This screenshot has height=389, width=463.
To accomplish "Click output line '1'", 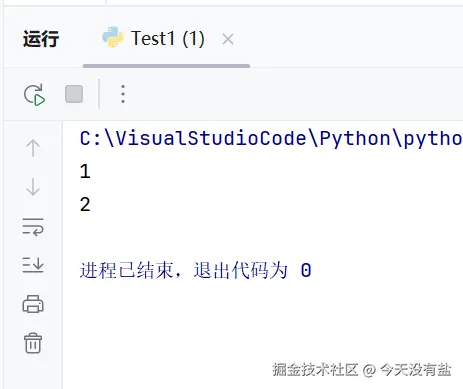I will click(x=85, y=172).
